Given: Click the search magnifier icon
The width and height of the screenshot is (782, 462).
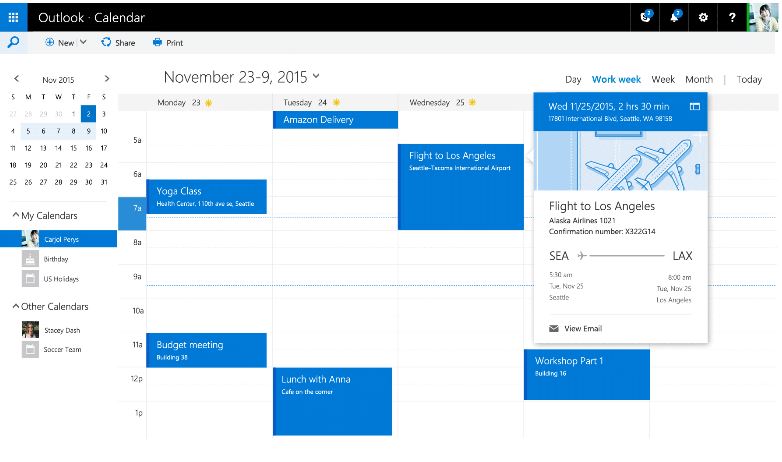Looking at the screenshot, I should 13,42.
